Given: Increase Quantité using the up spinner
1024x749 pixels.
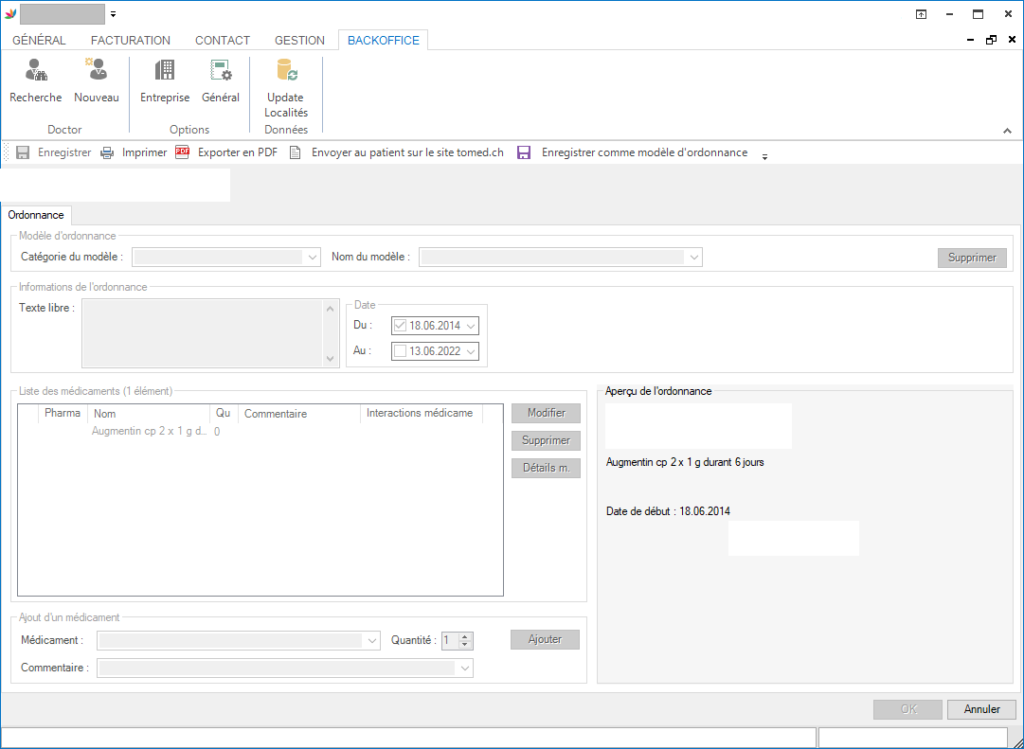Looking at the screenshot, I should [x=465, y=637].
